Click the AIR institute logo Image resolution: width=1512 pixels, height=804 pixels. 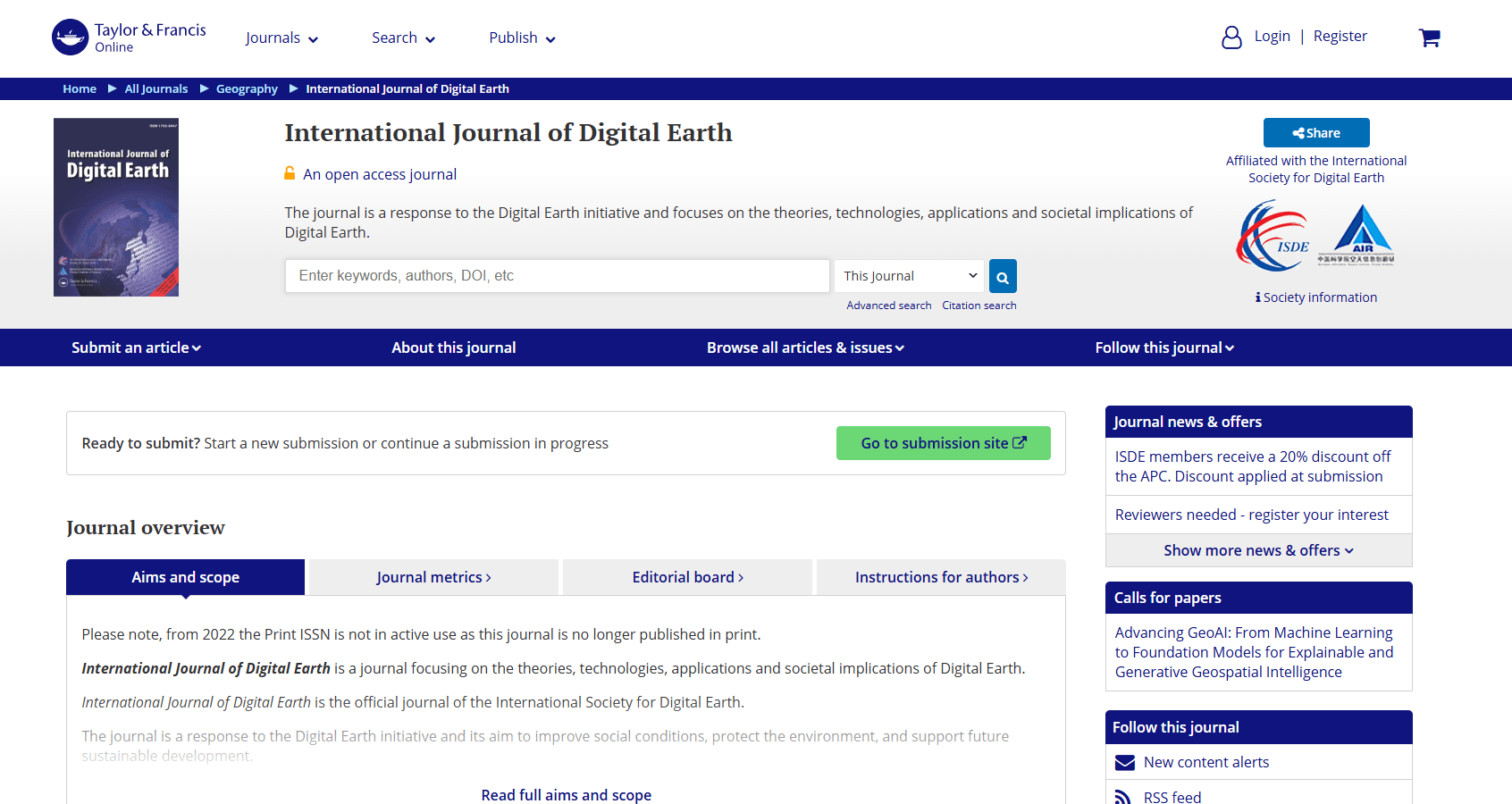click(x=1356, y=235)
